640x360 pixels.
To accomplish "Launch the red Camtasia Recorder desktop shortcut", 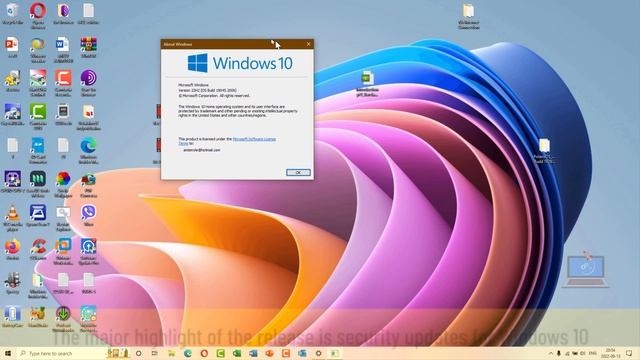I will 63,83.
